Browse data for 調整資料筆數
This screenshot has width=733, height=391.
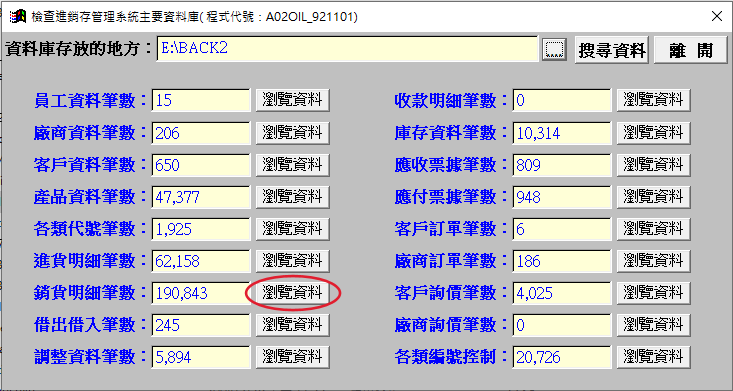pos(292,357)
